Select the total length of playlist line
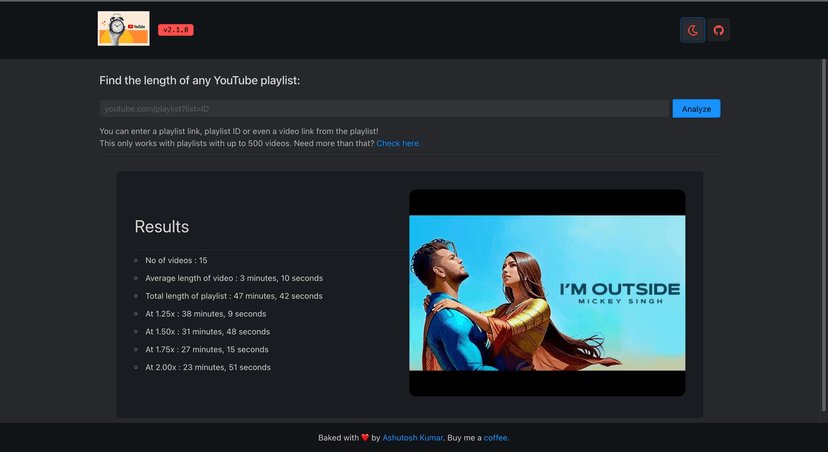This screenshot has width=828, height=452. pos(234,296)
